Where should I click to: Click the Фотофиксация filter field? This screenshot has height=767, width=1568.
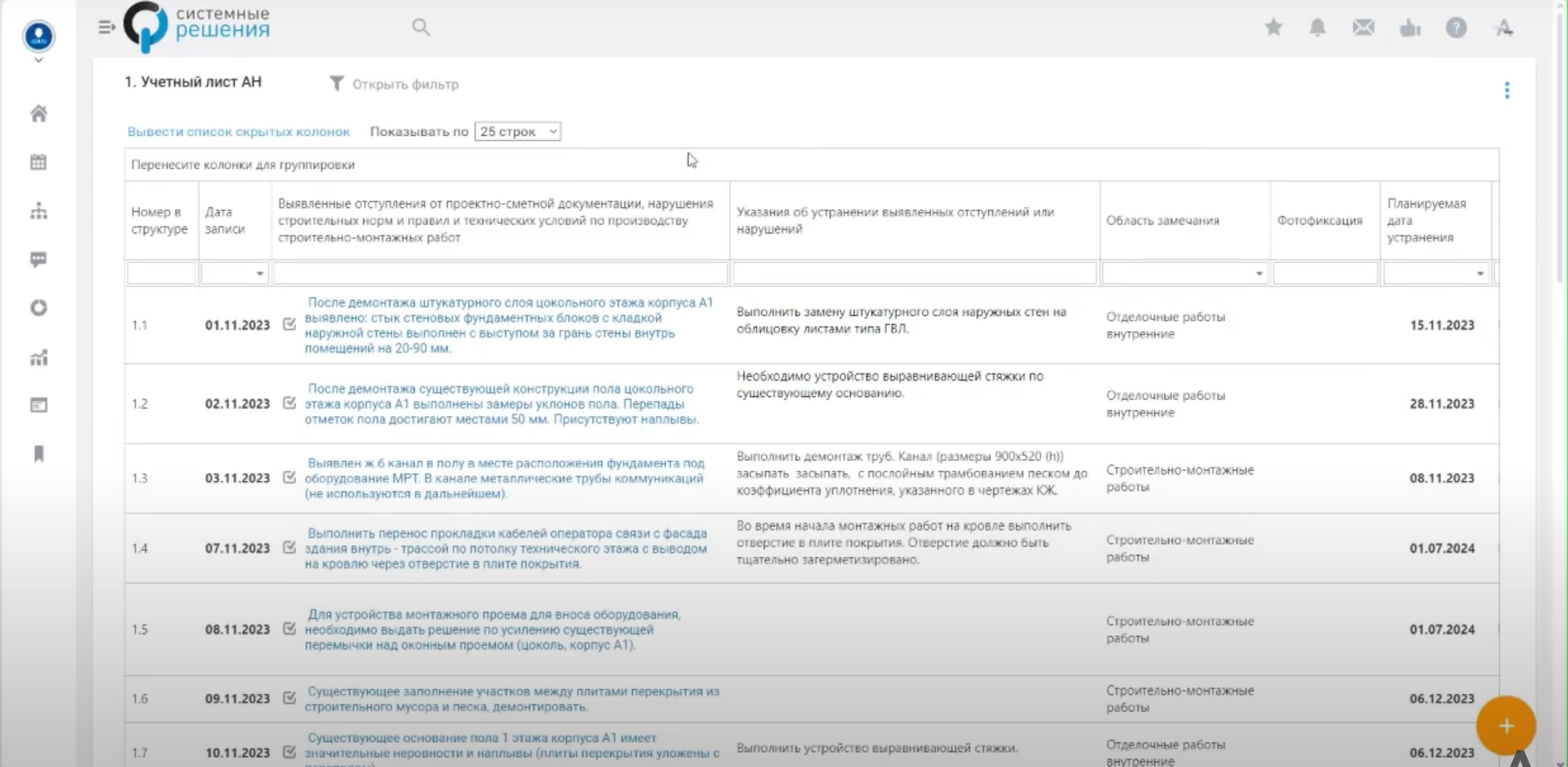1325,273
